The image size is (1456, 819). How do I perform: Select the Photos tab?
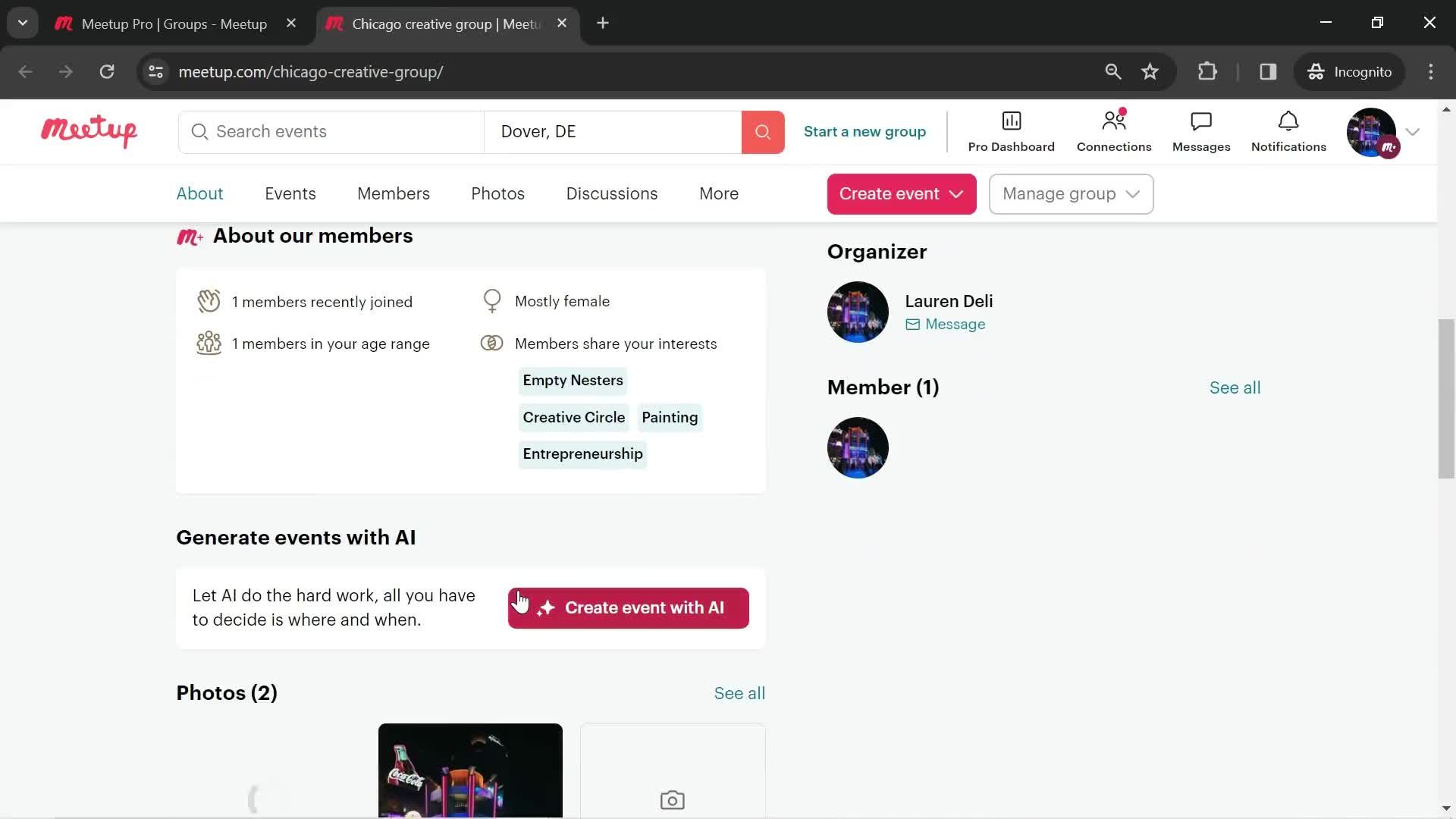point(497,193)
